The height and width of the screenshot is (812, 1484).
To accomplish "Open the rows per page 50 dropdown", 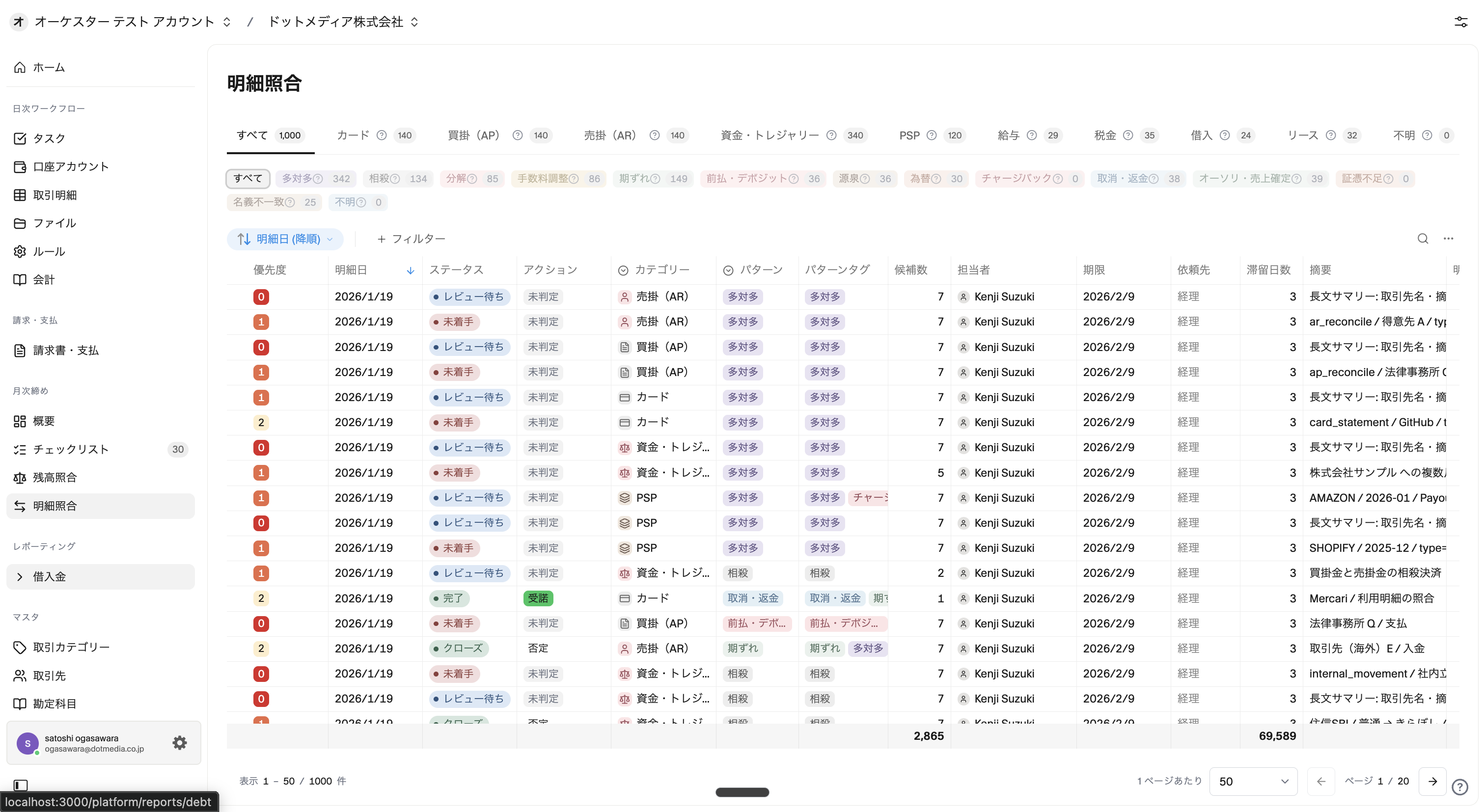I will pos(1253,782).
